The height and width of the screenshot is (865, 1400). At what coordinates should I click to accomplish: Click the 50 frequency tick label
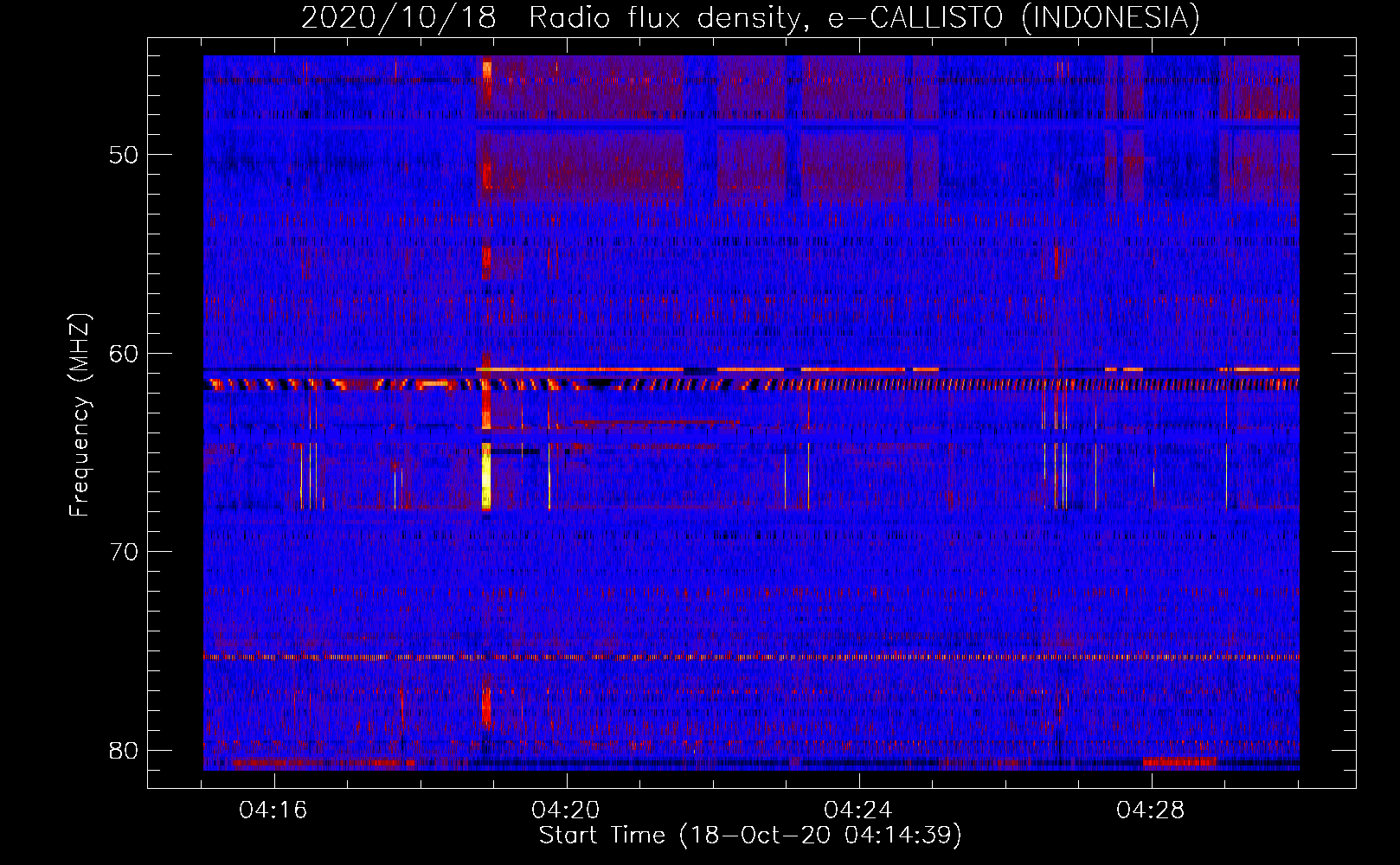pos(124,155)
